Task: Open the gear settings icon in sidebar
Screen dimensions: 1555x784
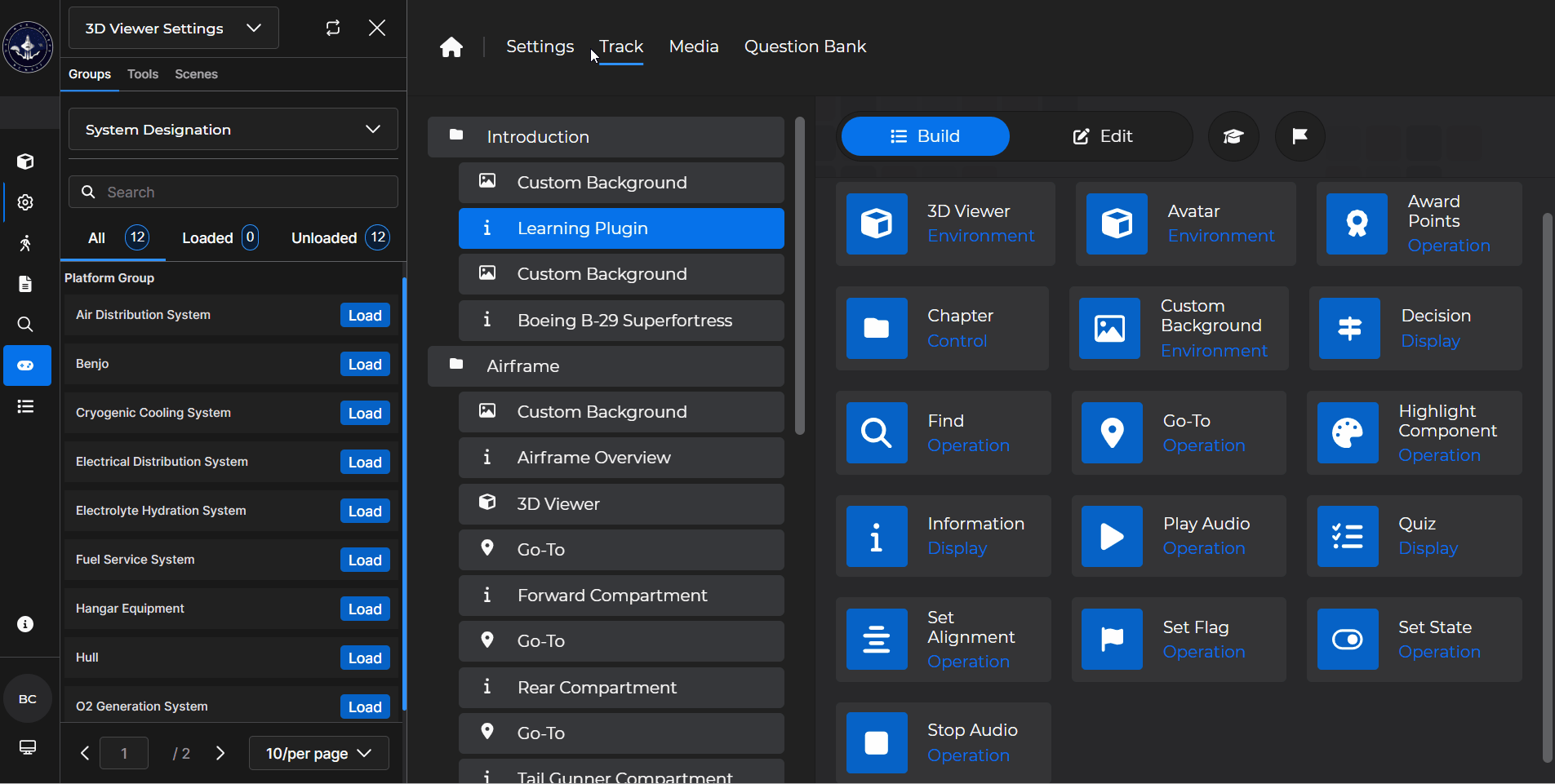Action: [25, 202]
